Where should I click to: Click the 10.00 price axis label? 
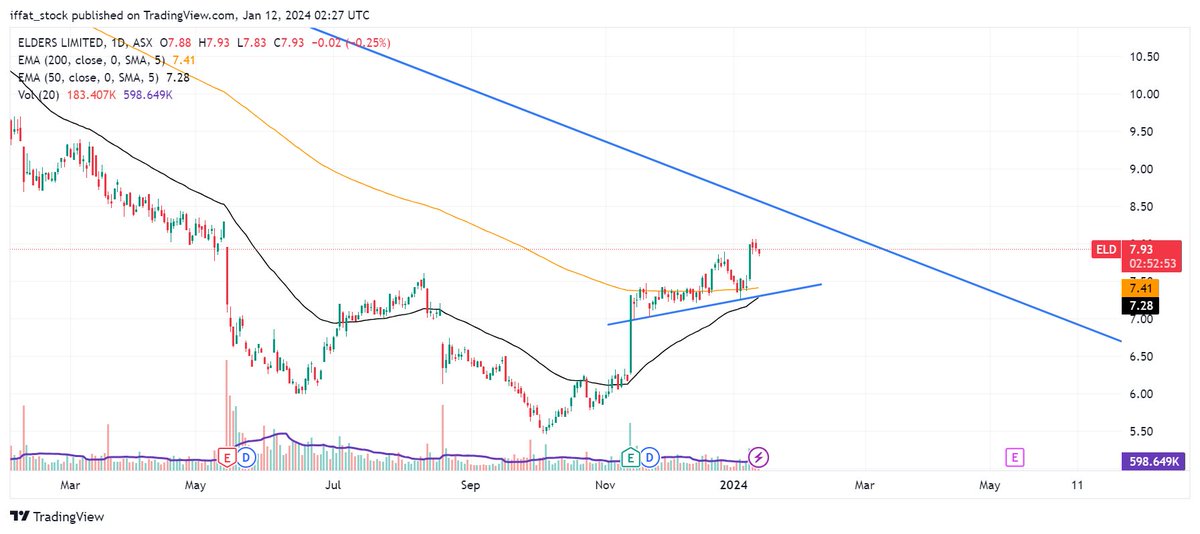click(x=1145, y=95)
